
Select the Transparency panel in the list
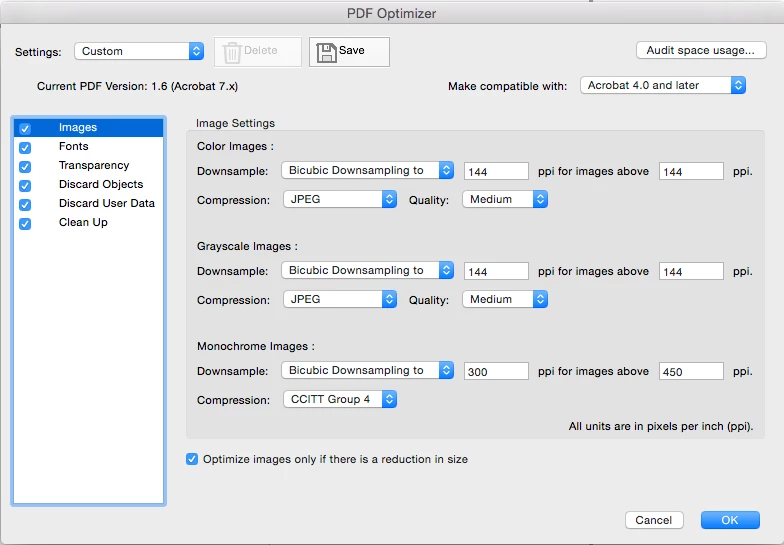coord(88,166)
